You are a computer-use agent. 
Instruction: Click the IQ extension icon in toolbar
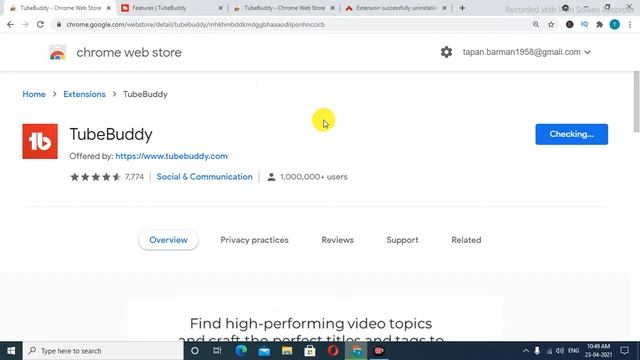coord(584,24)
